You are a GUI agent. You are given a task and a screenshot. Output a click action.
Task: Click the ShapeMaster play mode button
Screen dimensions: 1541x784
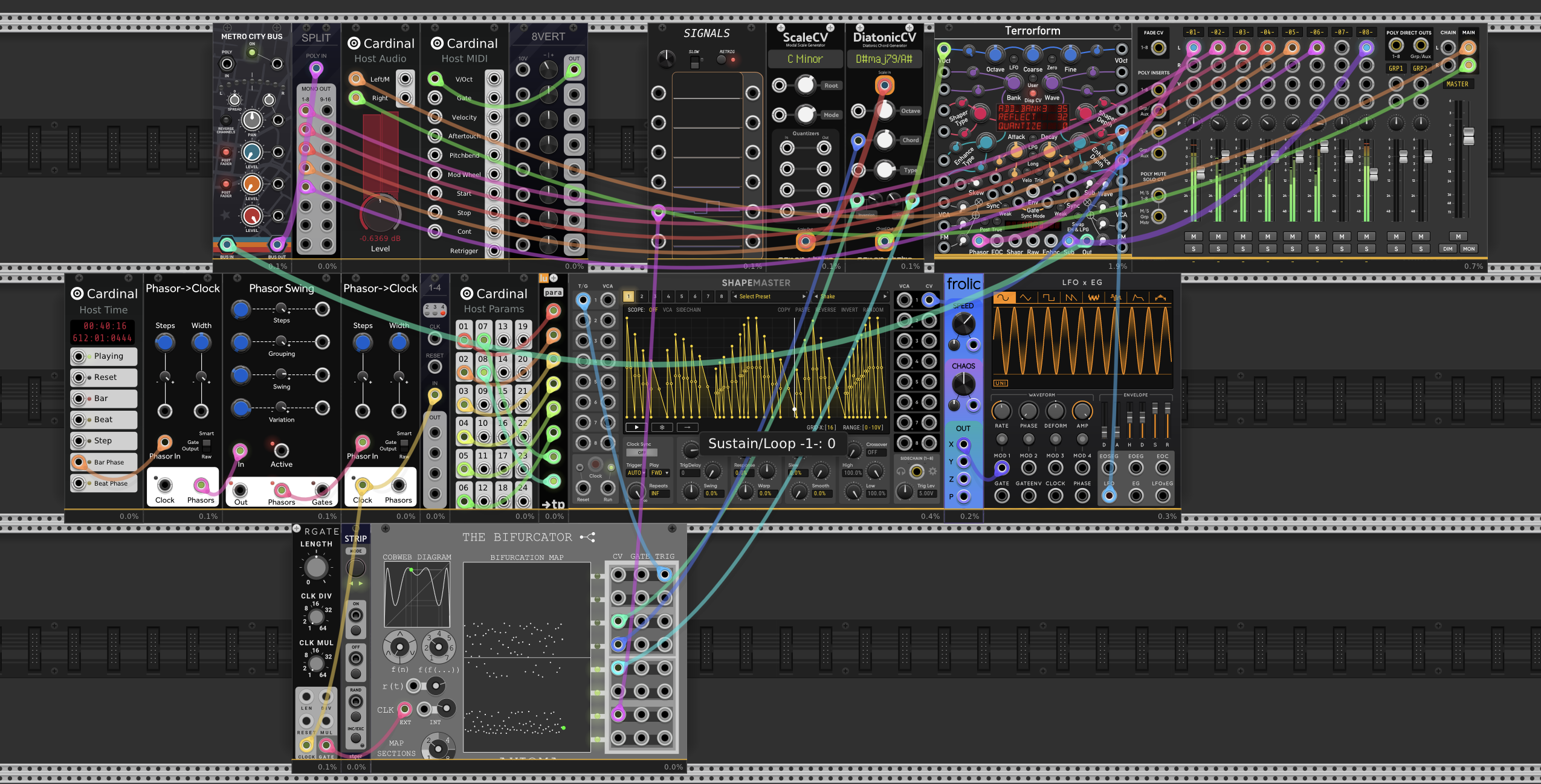(636, 427)
